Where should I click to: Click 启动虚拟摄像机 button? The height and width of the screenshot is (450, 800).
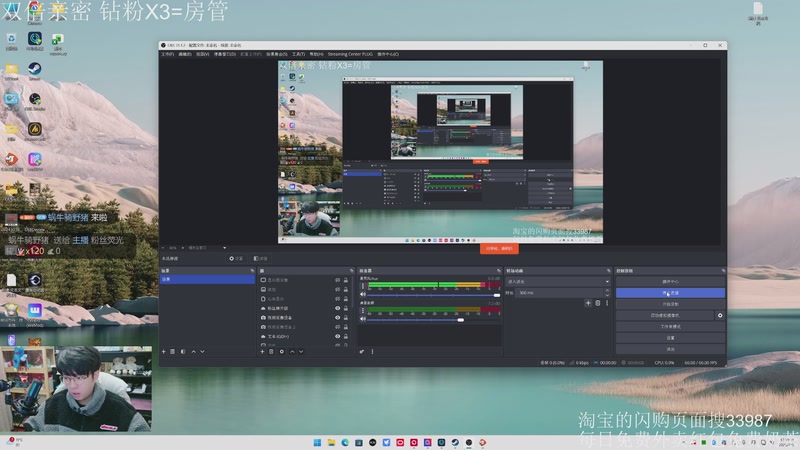pos(664,315)
